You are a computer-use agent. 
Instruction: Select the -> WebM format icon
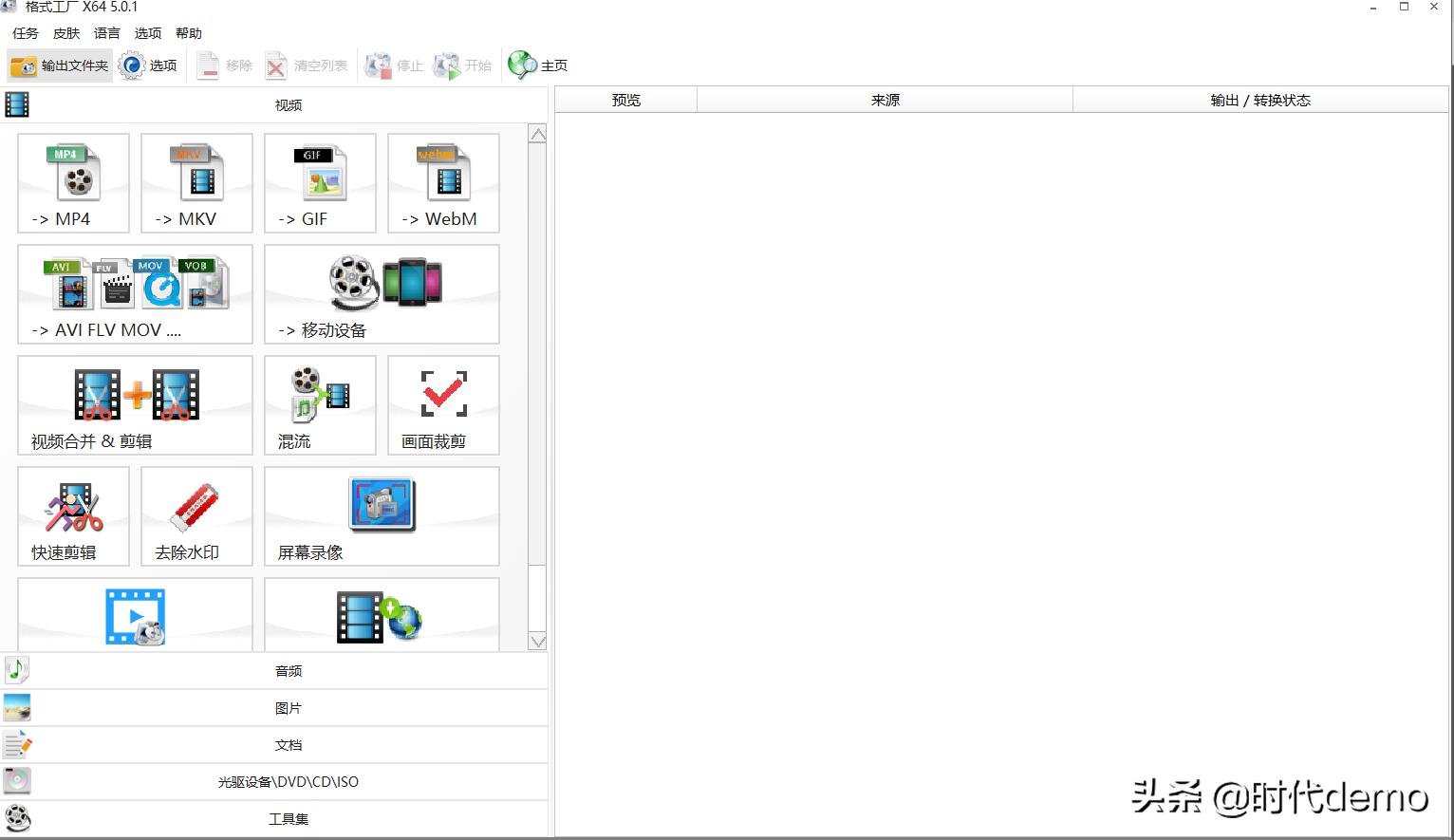(443, 182)
